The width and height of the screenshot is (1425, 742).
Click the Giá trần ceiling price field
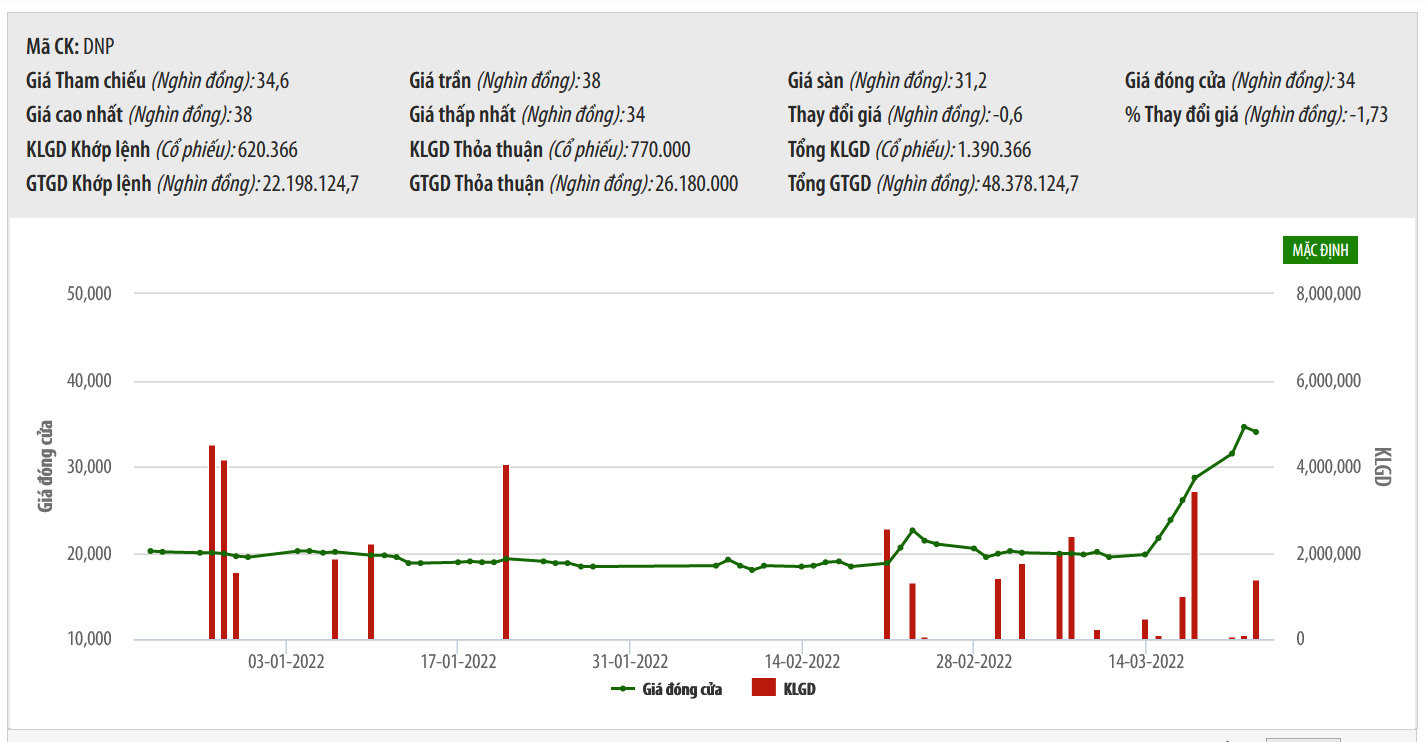pos(505,81)
